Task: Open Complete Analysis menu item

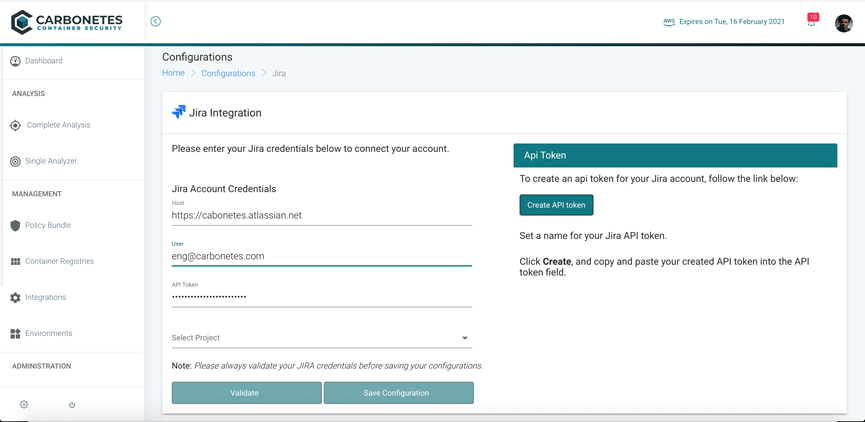Action: [58, 125]
